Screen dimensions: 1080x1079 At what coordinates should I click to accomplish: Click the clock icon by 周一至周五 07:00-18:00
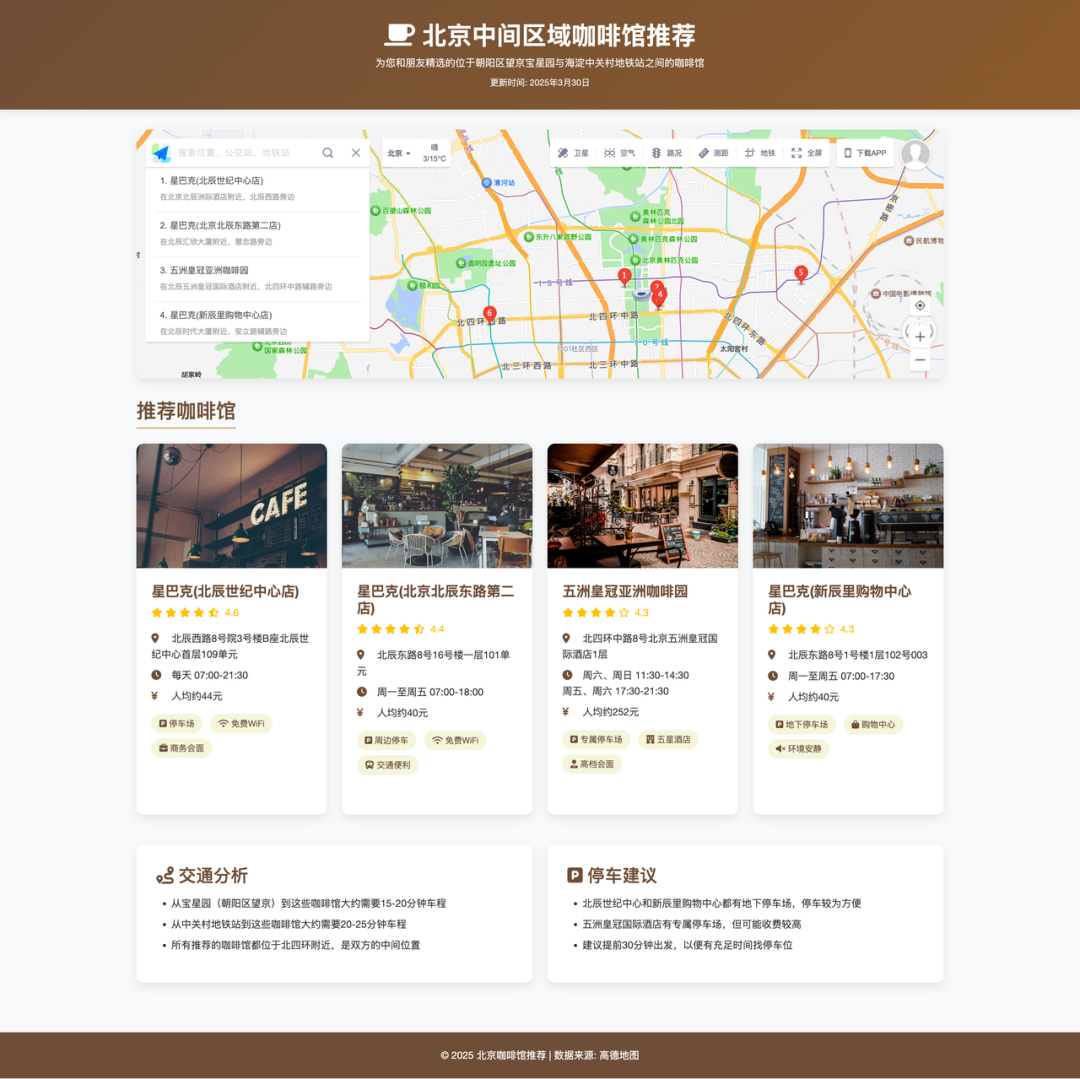pos(362,691)
